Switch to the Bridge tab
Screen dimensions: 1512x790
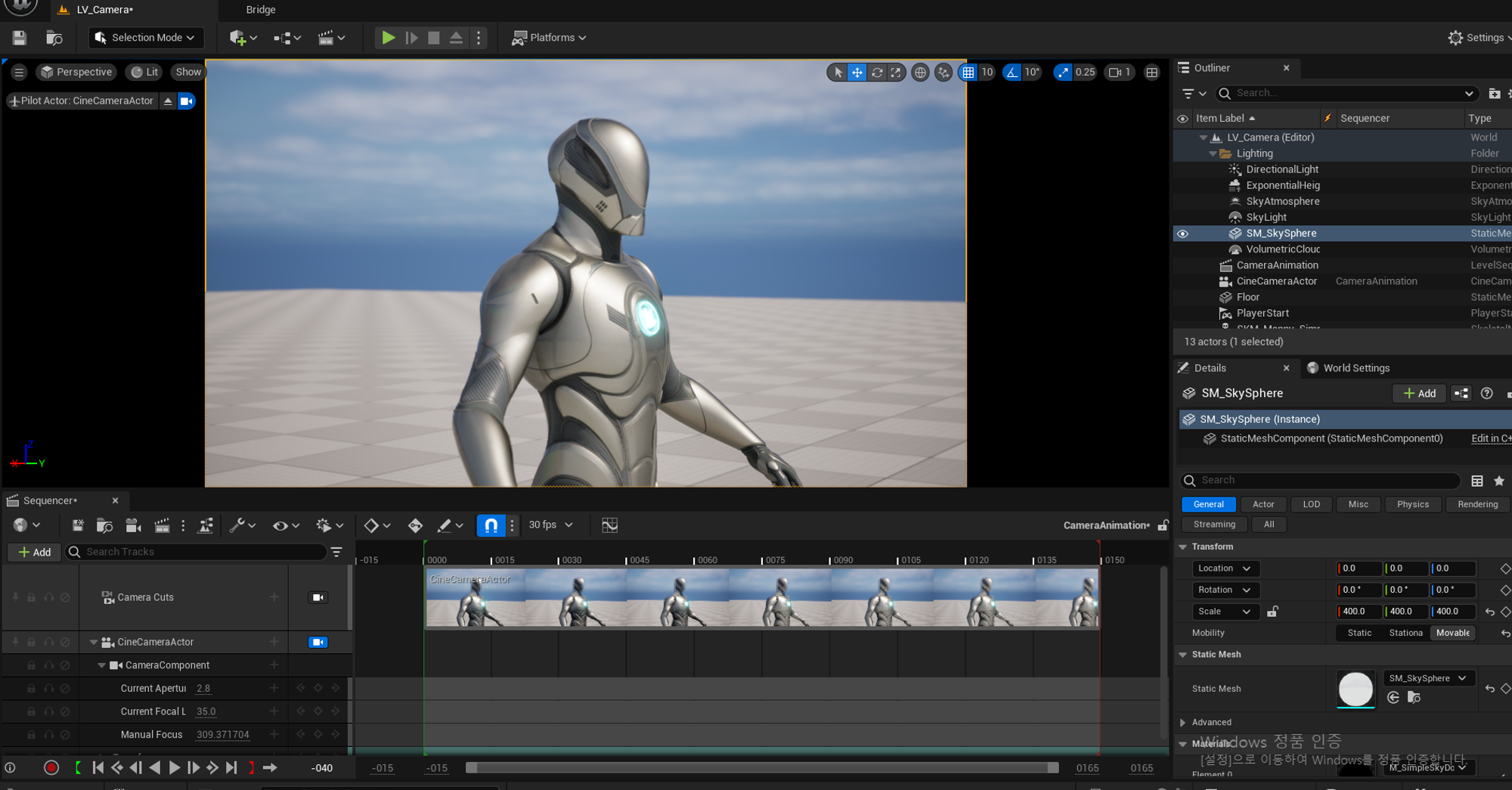261,10
